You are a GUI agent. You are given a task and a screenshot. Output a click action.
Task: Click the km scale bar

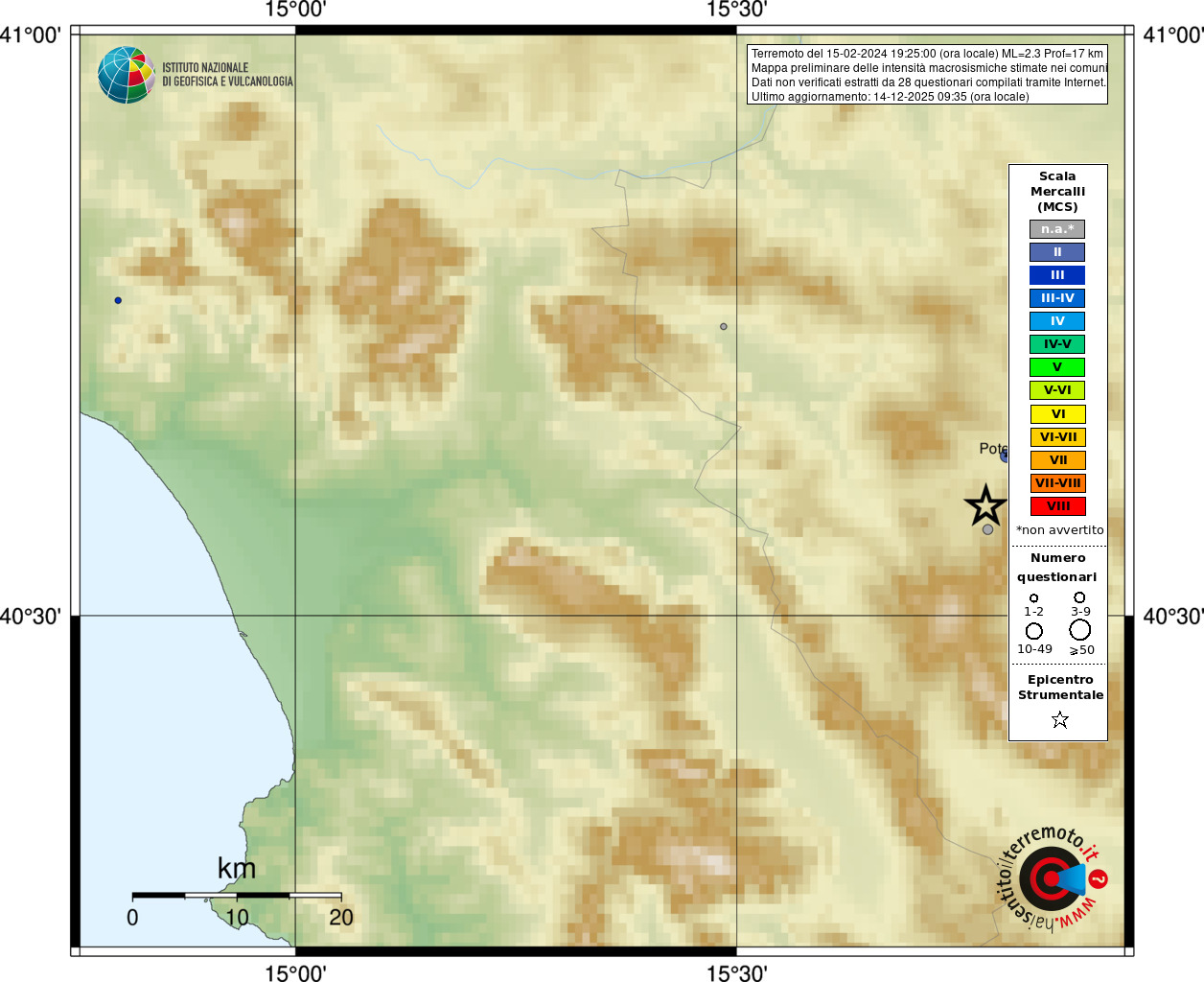237,896
